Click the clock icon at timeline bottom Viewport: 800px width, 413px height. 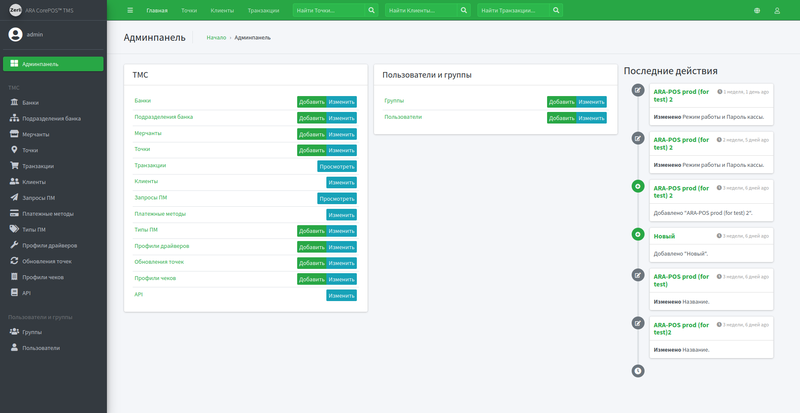(638, 371)
